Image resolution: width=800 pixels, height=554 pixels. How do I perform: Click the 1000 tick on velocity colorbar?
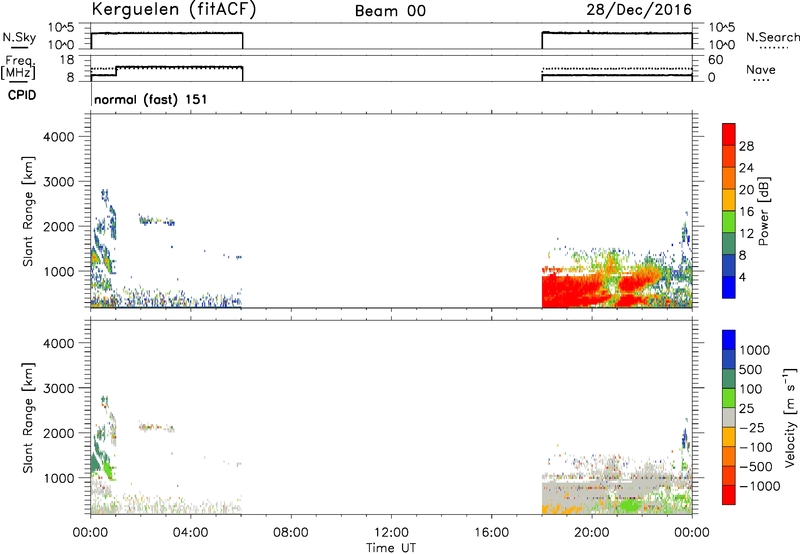coord(755,350)
